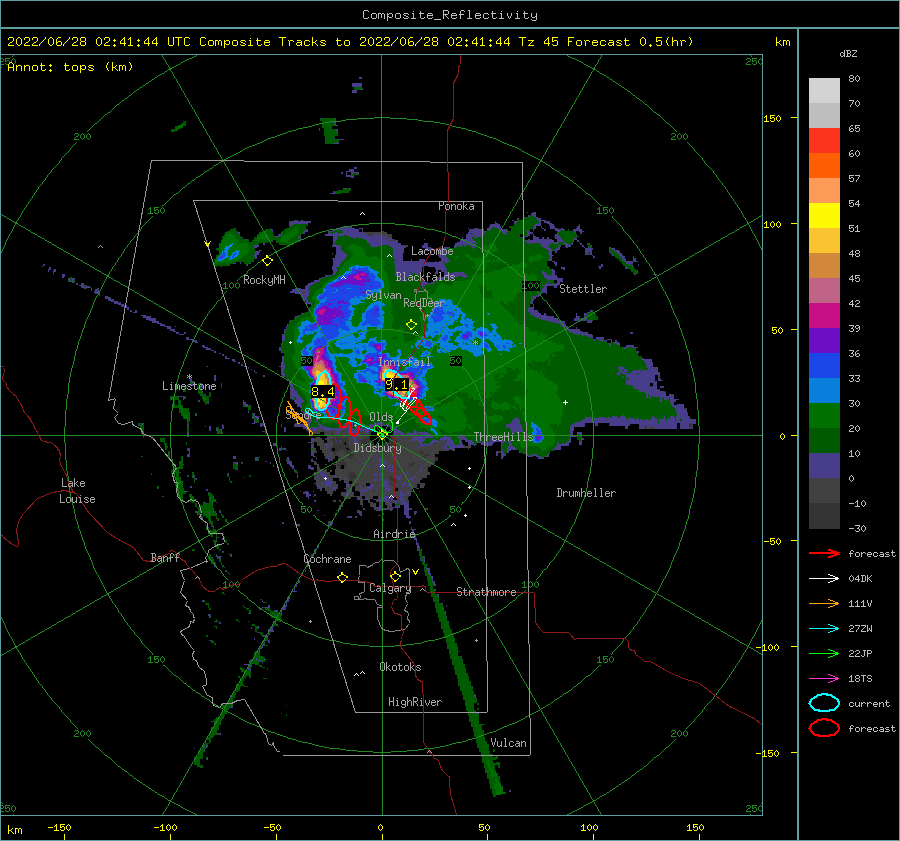Click the Lake Louise label
Image resolution: width=900 pixels, height=841 pixels.
click(77, 491)
